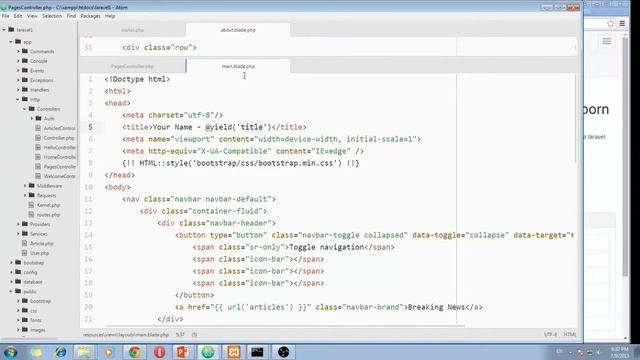The width and height of the screenshot is (640, 360).
Task: Collapse the laravel1 root folder arrow
Action: tap(4, 30)
